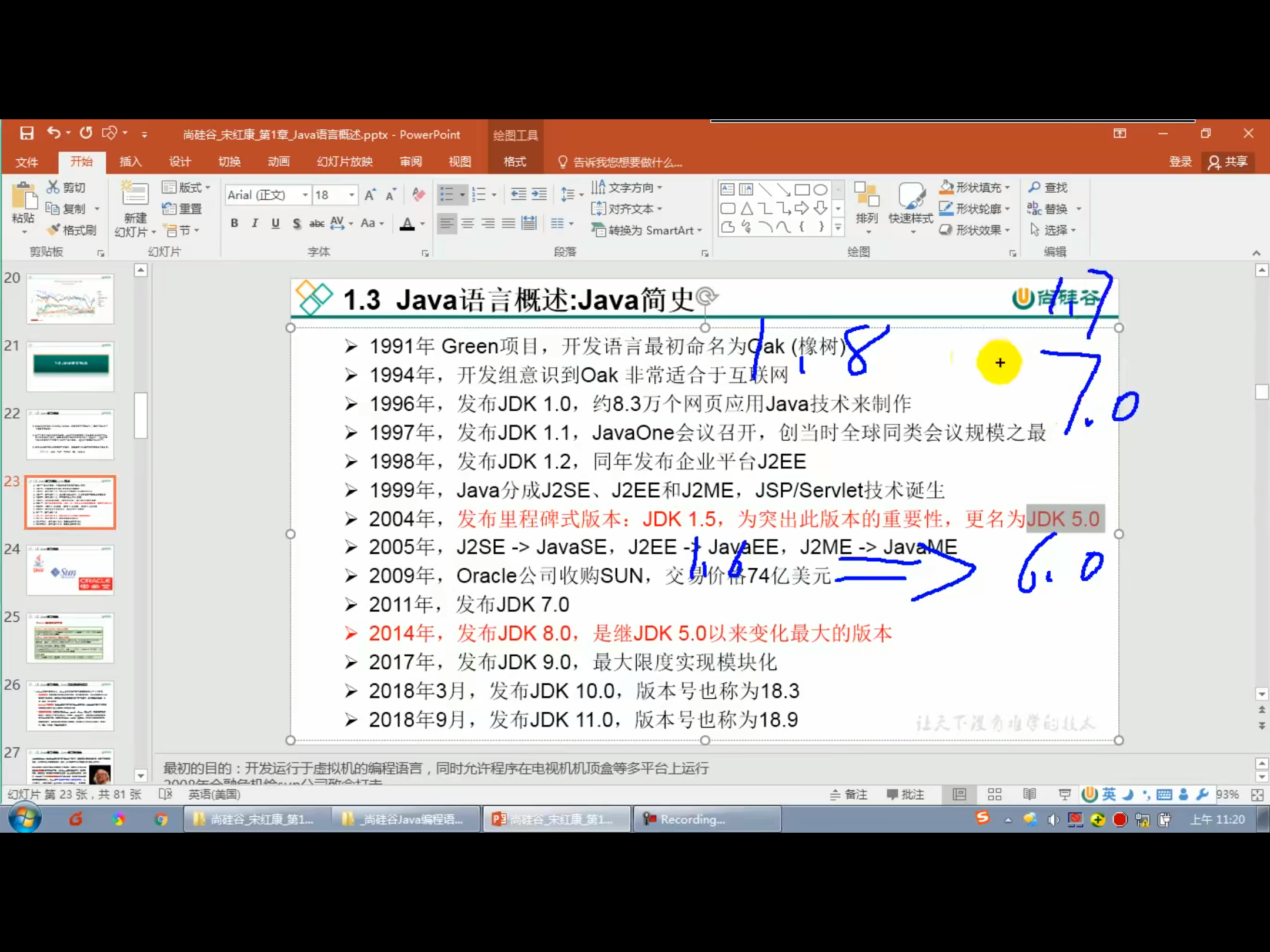The height and width of the screenshot is (952, 1270).
Task: Toggle bold formatting on selected text
Action: [x=234, y=223]
